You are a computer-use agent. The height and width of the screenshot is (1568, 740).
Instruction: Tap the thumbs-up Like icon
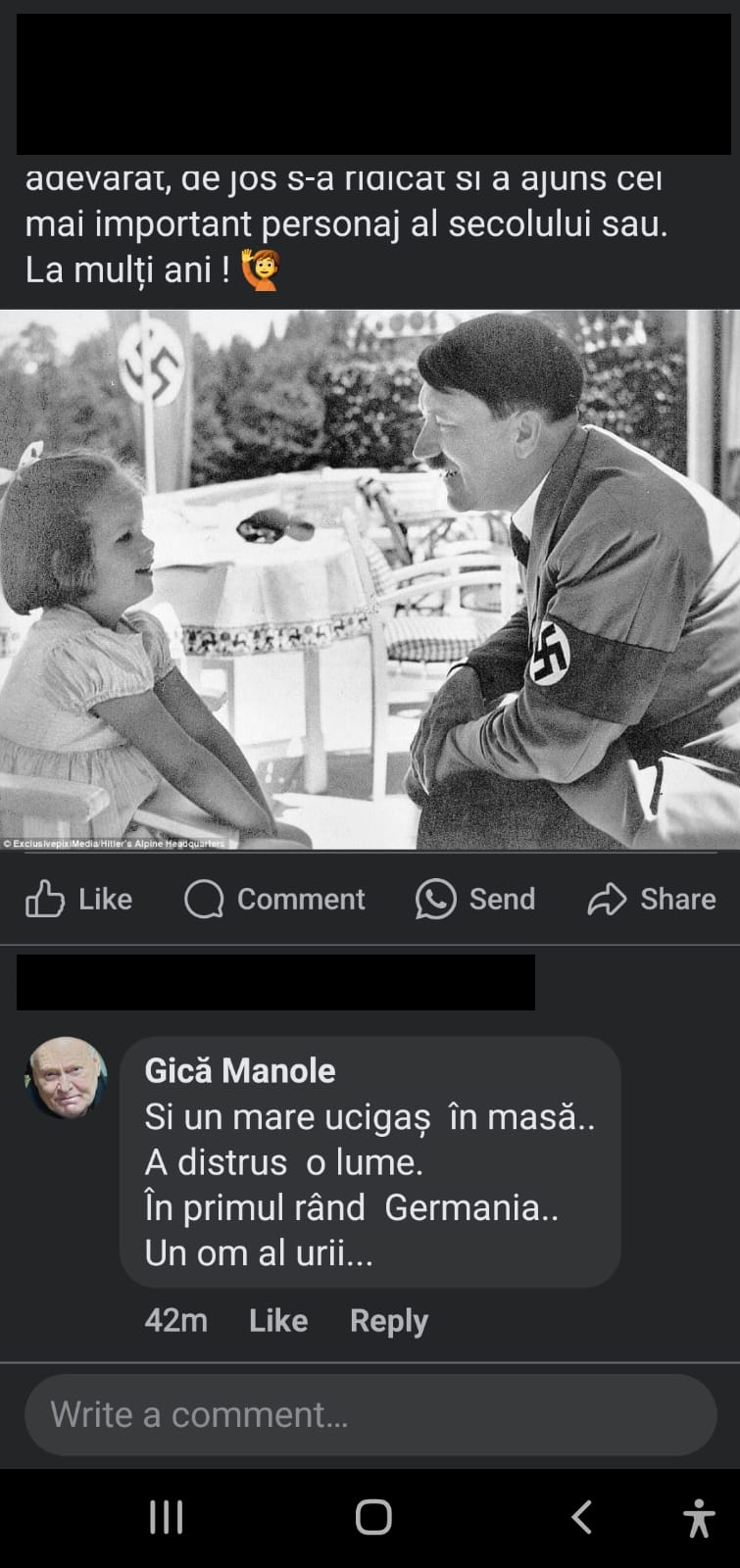(45, 899)
